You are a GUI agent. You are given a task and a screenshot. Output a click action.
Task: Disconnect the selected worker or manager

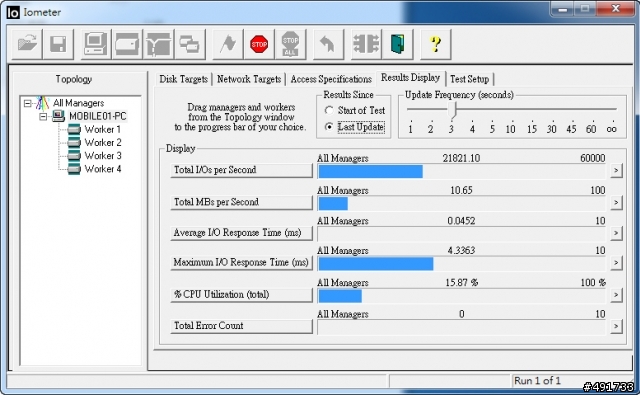click(366, 44)
